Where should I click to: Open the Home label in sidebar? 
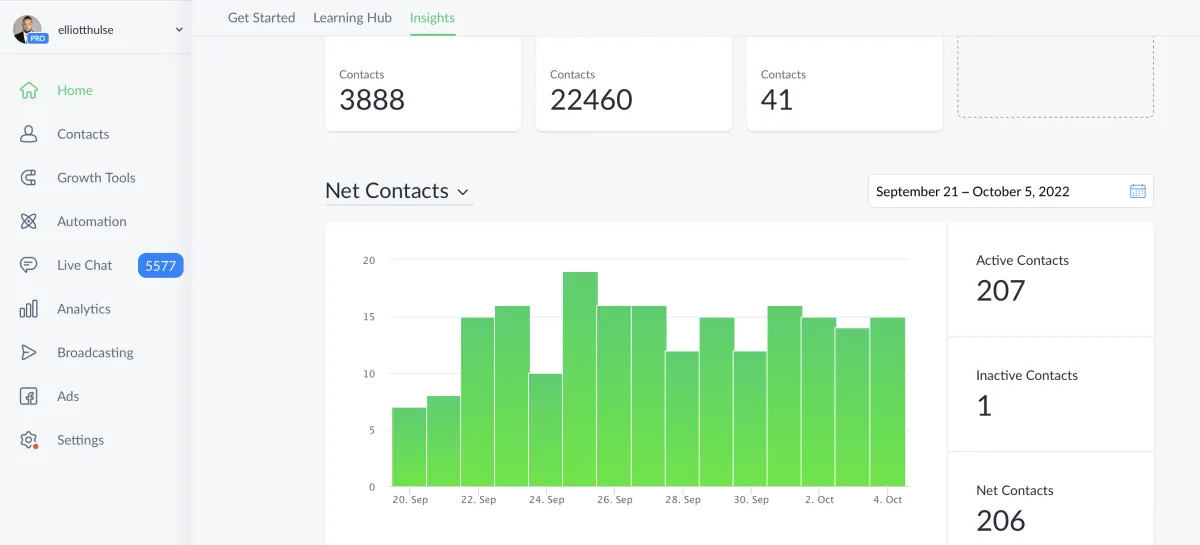click(75, 90)
